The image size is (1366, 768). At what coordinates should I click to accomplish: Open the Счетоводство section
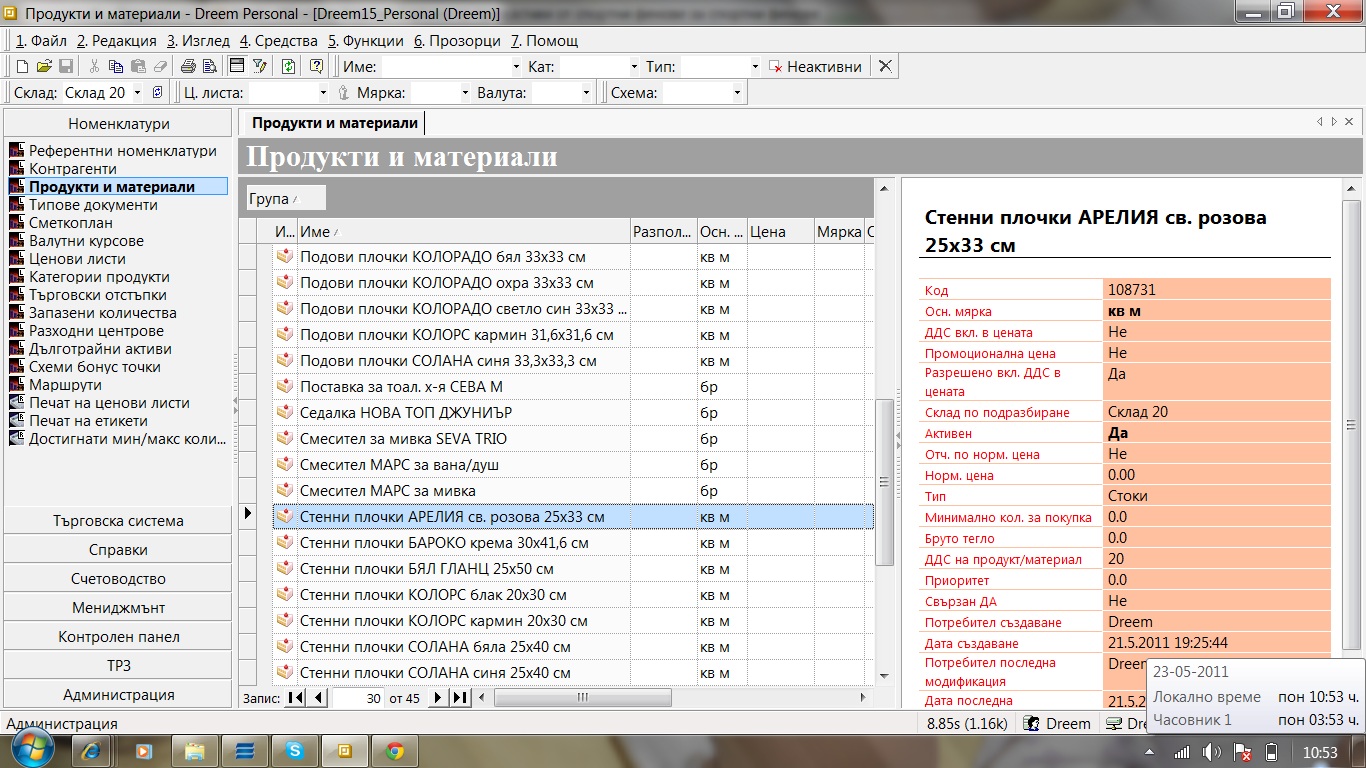click(x=118, y=579)
